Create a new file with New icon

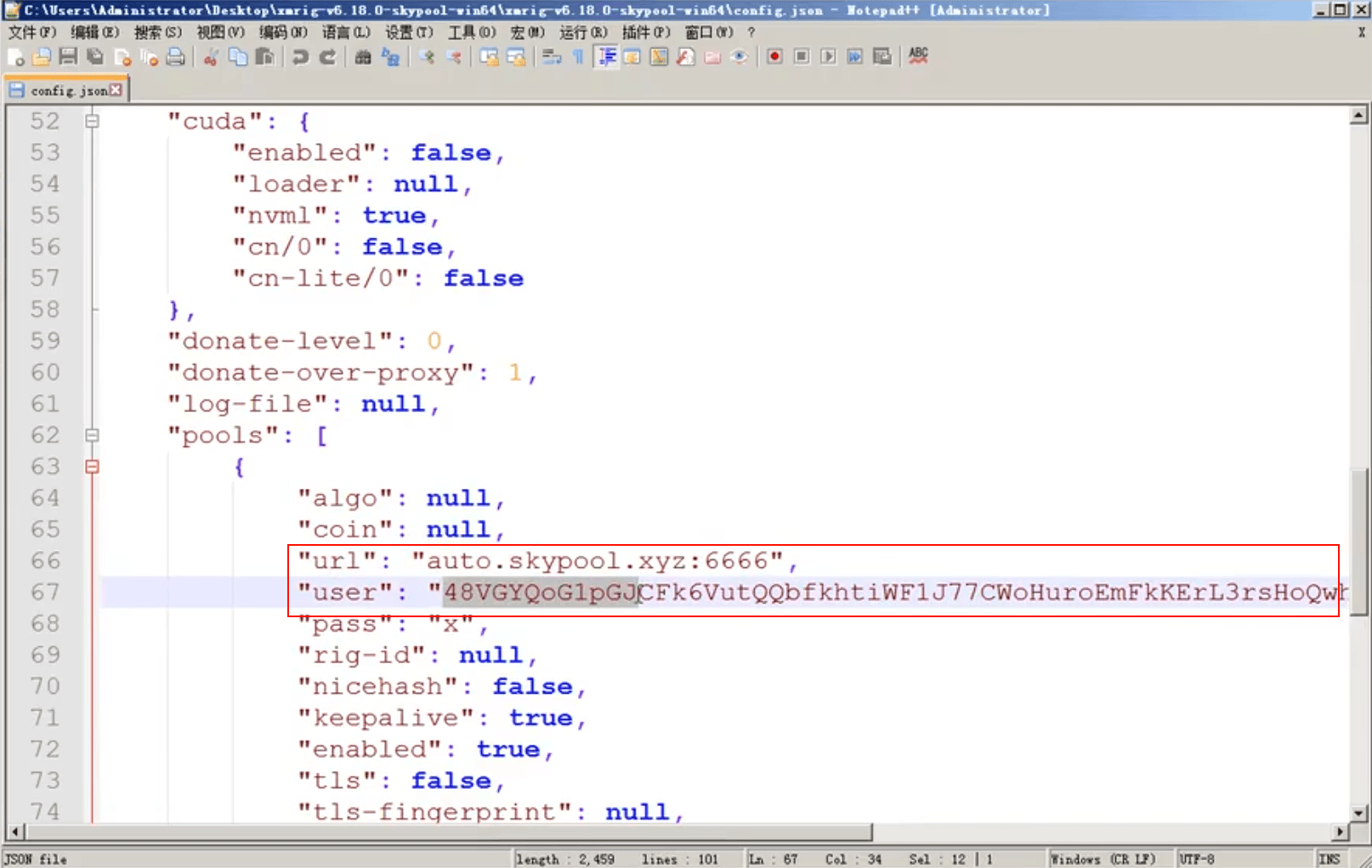15,57
